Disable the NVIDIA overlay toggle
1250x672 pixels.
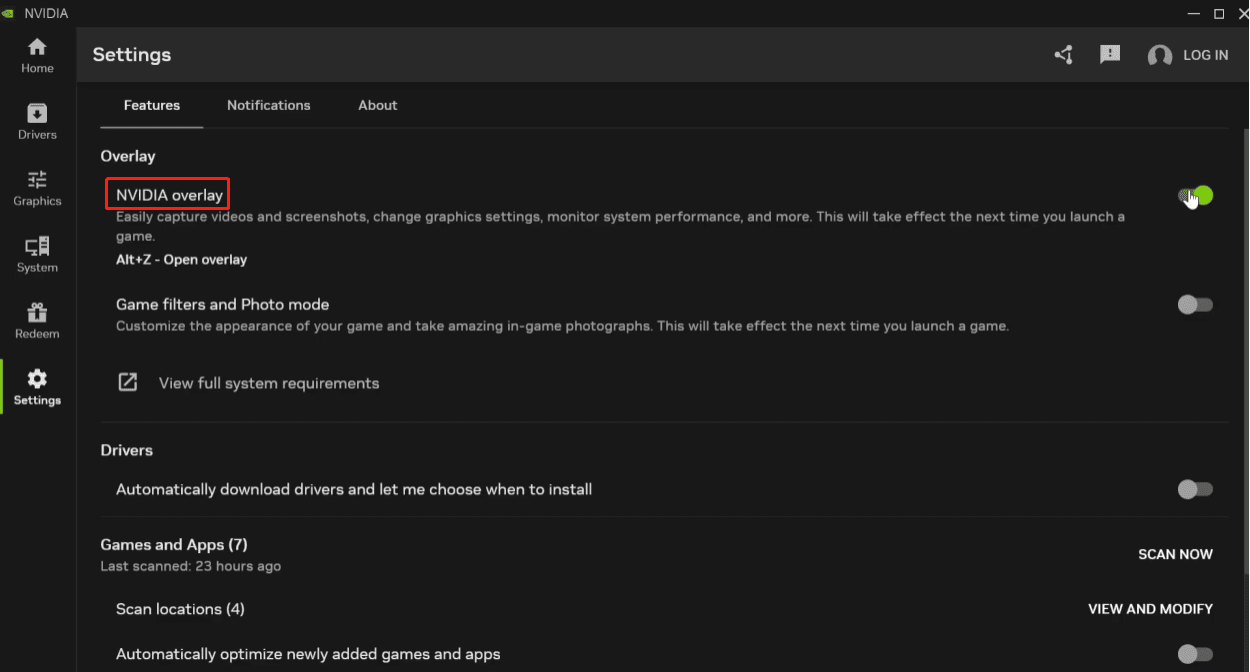1195,196
